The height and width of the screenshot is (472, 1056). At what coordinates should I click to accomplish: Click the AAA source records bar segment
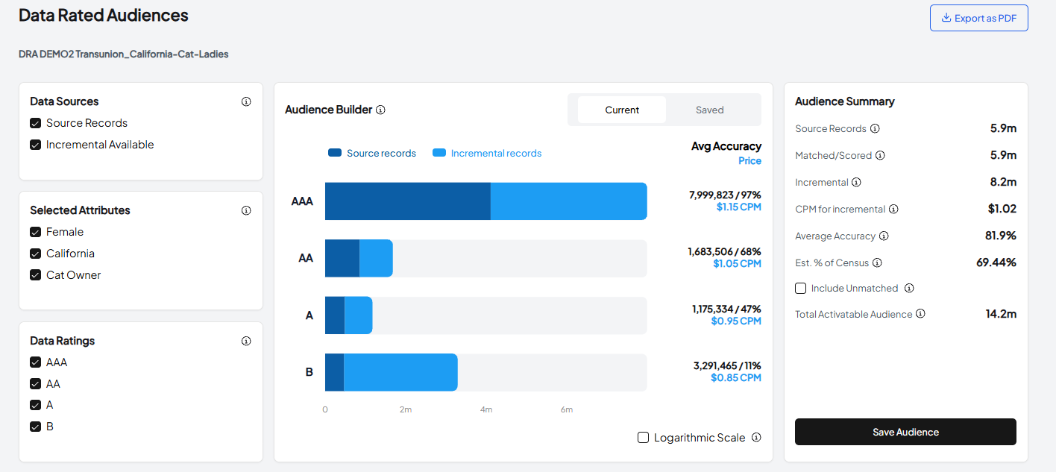click(407, 201)
